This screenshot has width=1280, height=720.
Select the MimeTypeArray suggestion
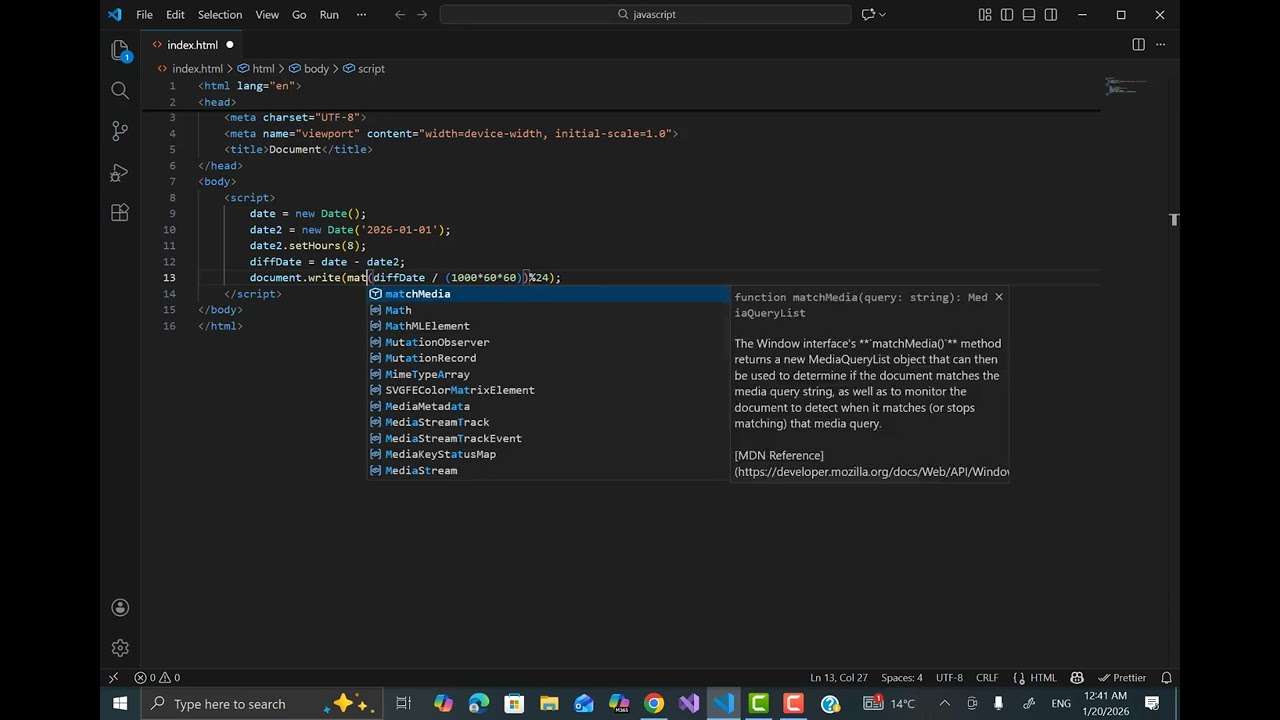pos(548,374)
